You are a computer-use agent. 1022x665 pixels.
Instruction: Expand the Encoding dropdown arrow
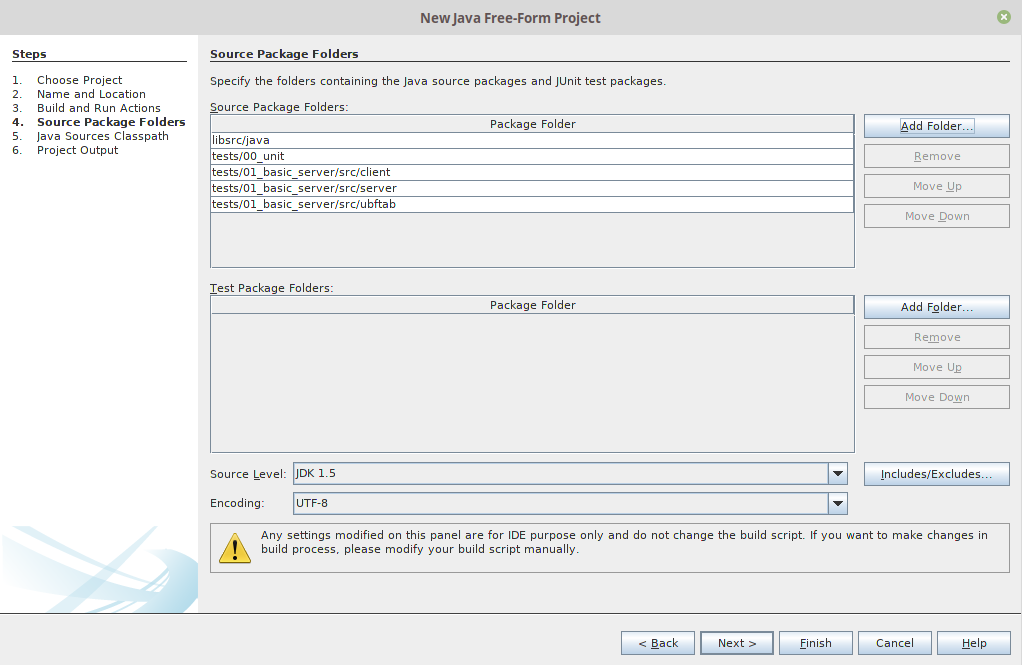[838, 504]
